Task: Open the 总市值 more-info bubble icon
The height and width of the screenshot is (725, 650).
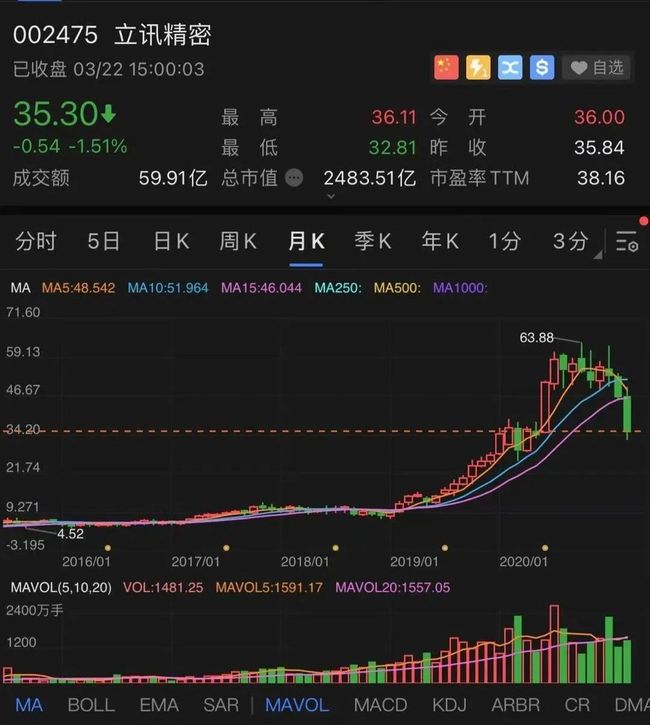Action: point(294,178)
